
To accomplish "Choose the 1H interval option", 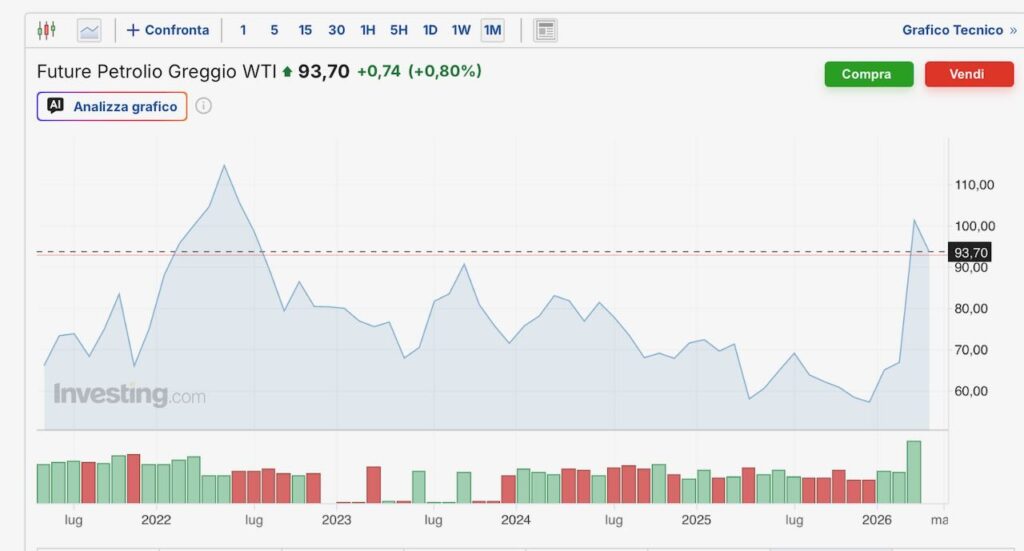I will [368, 30].
